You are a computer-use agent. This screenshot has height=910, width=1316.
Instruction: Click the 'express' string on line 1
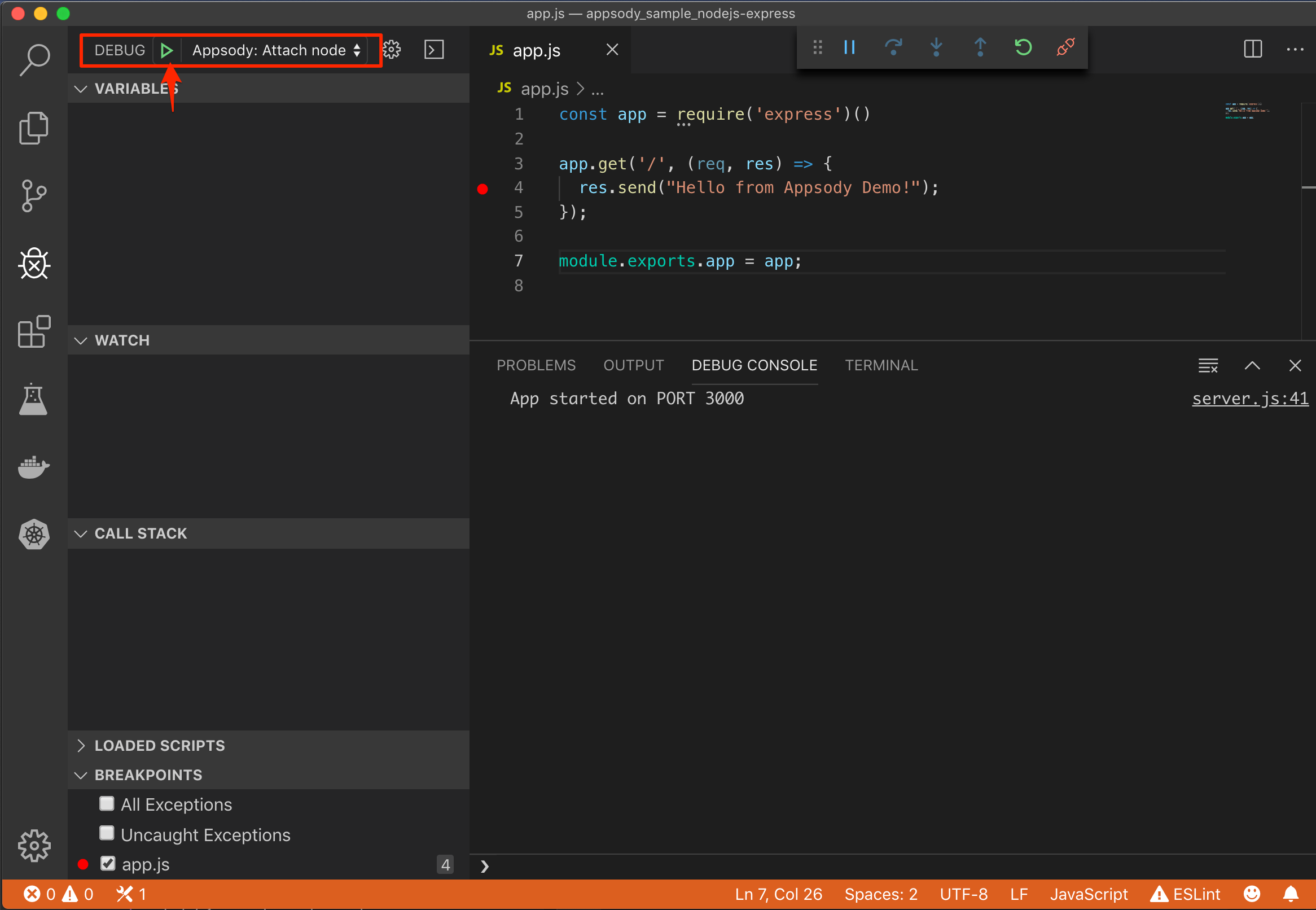tap(798, 115)
